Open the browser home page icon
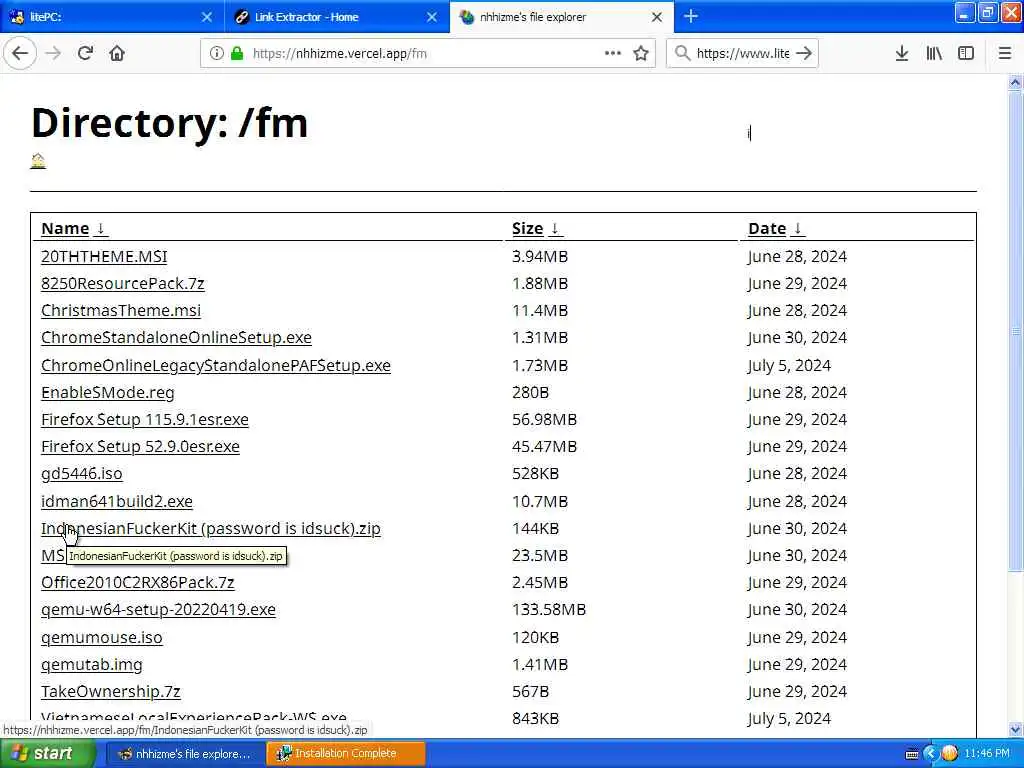1024x768 pixels. tap(117, 54)
